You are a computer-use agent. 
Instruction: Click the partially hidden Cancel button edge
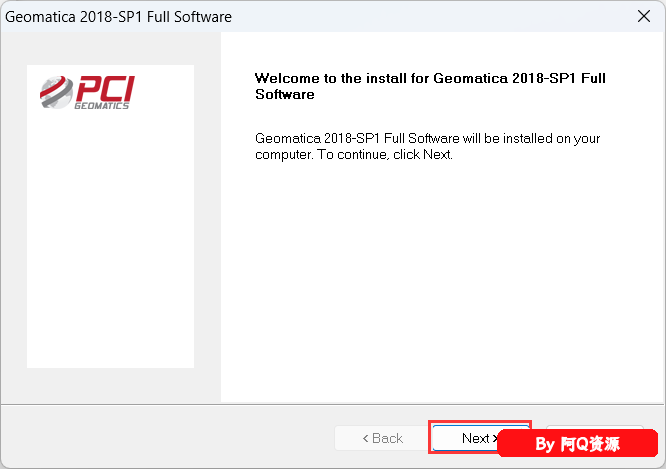click(595, 427)
